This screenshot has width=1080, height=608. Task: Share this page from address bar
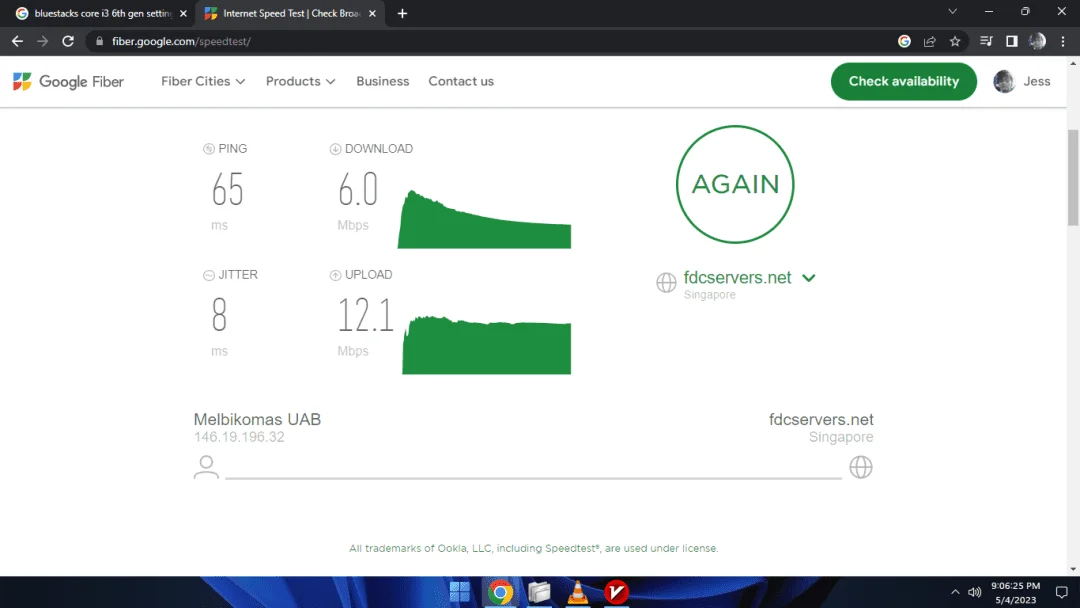pyautogui.click(x=929, y=41)
